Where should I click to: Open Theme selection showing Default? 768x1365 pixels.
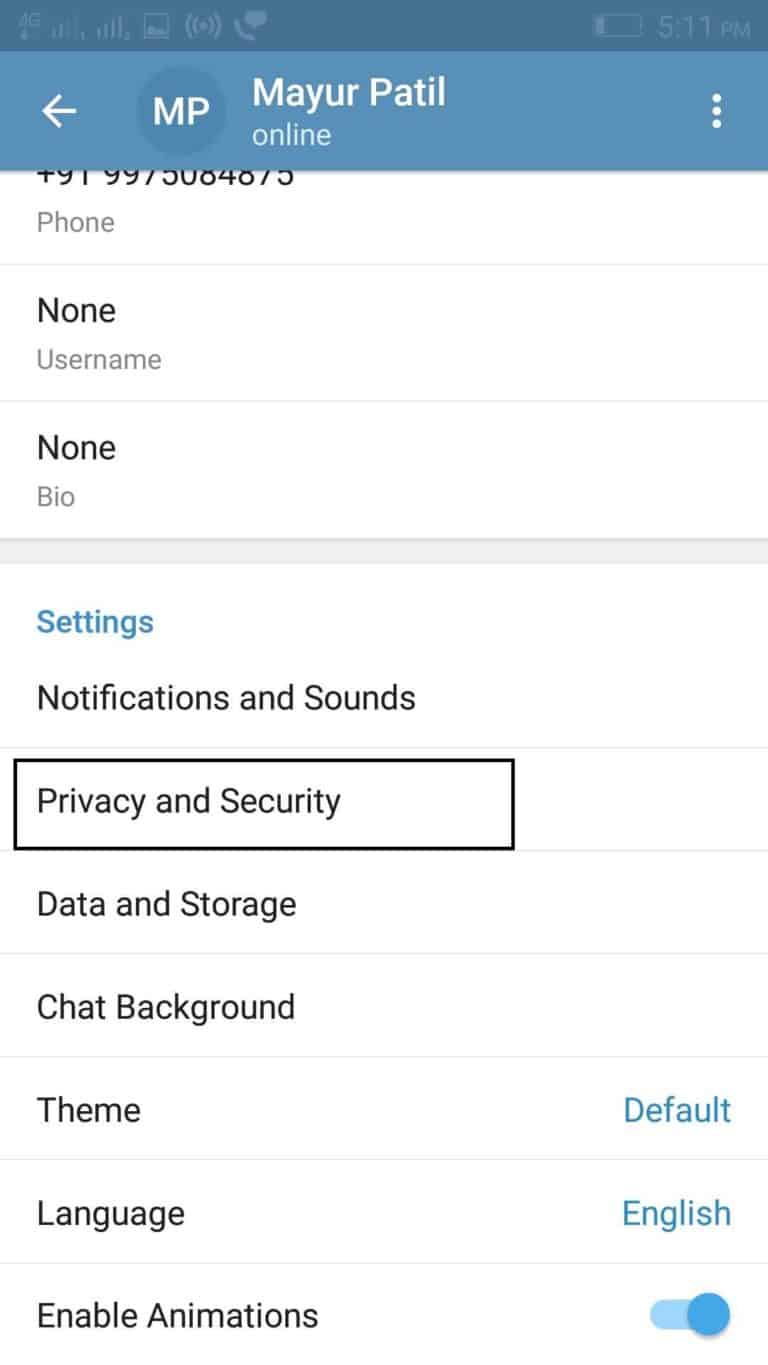tap(384, 1109)
